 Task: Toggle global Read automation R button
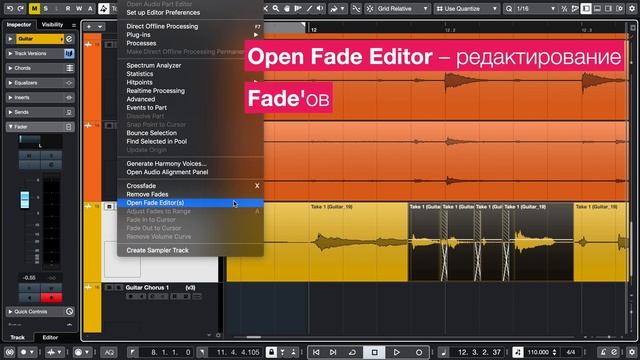click(x=68, y=8)
